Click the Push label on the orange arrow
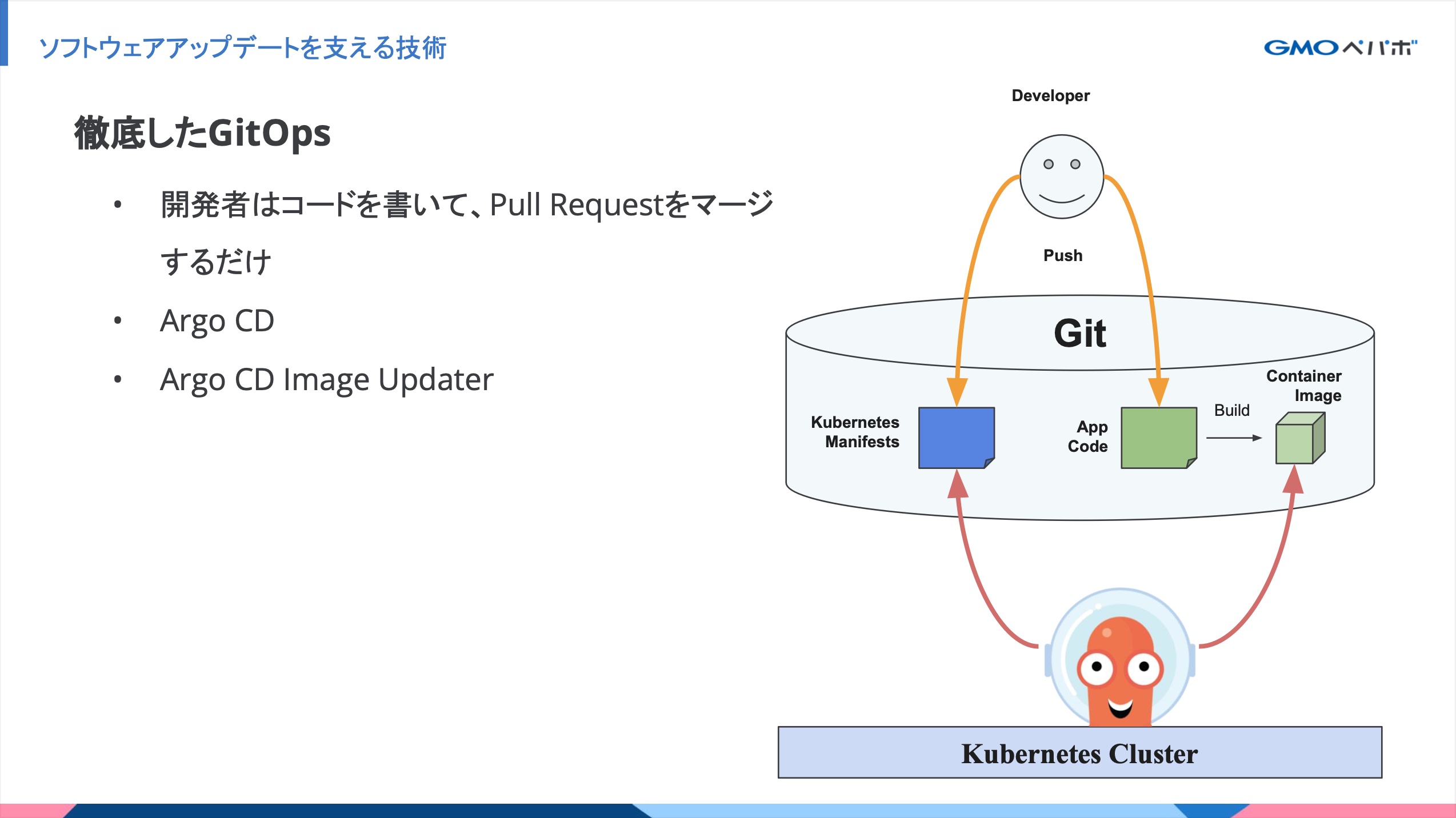This screenshot has width=1456, height=818. 1062,256
